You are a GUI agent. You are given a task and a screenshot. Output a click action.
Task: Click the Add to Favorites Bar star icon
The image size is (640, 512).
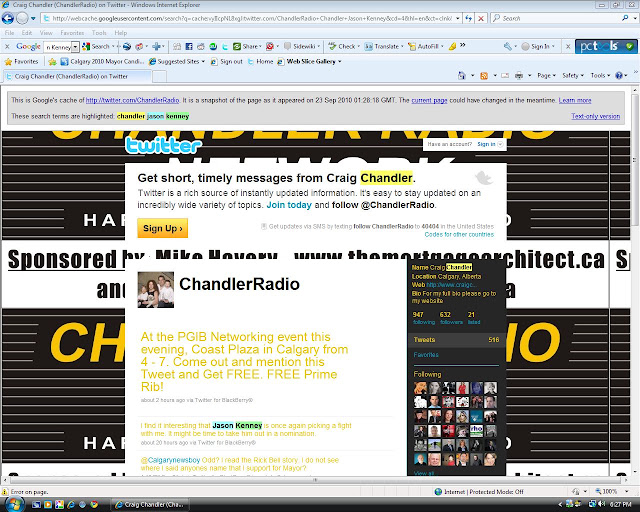pos(52,62)
